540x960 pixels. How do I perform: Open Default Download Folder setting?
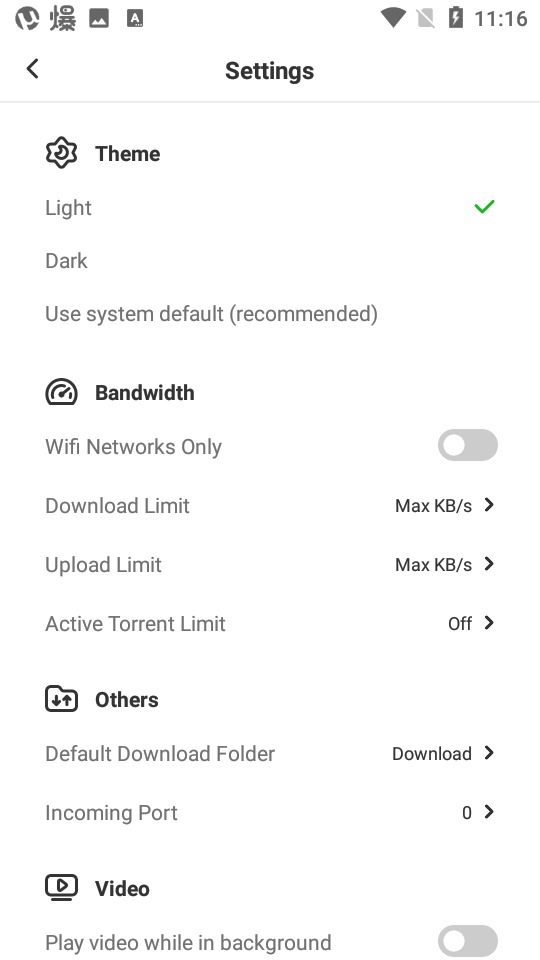(x=269, y=754)
